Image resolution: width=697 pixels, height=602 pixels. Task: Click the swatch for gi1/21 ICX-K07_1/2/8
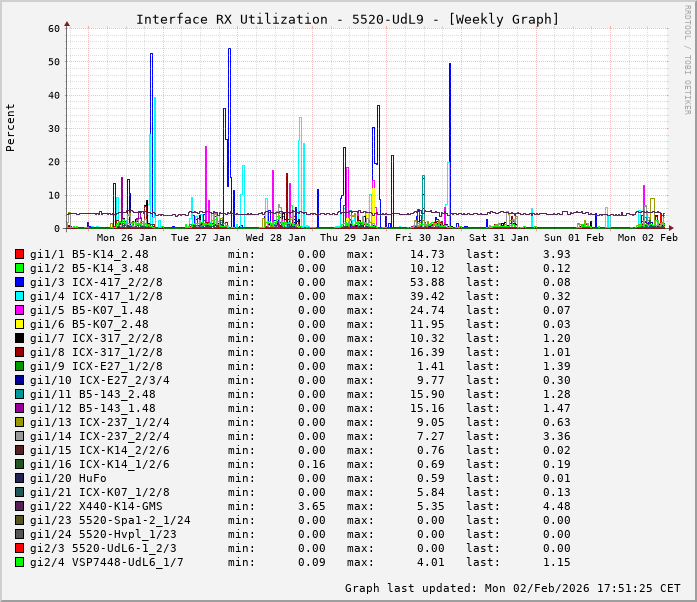coord(19,492)
